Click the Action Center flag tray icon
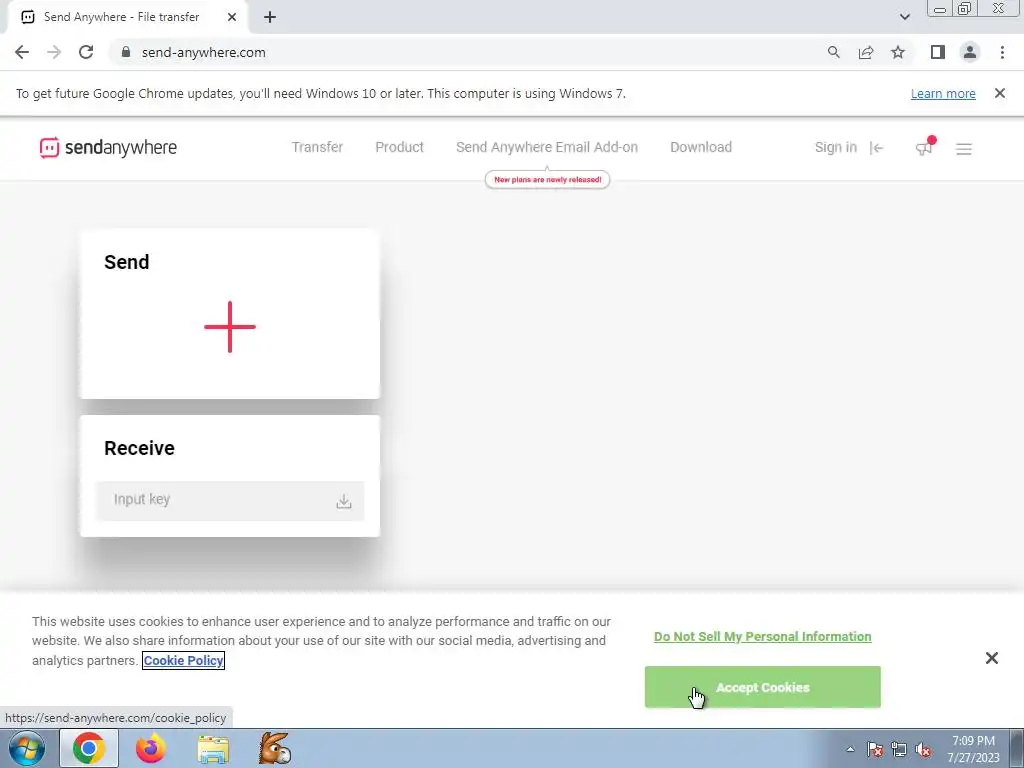The width and height of the screenshot is (1024, 768). click(875, 749)
